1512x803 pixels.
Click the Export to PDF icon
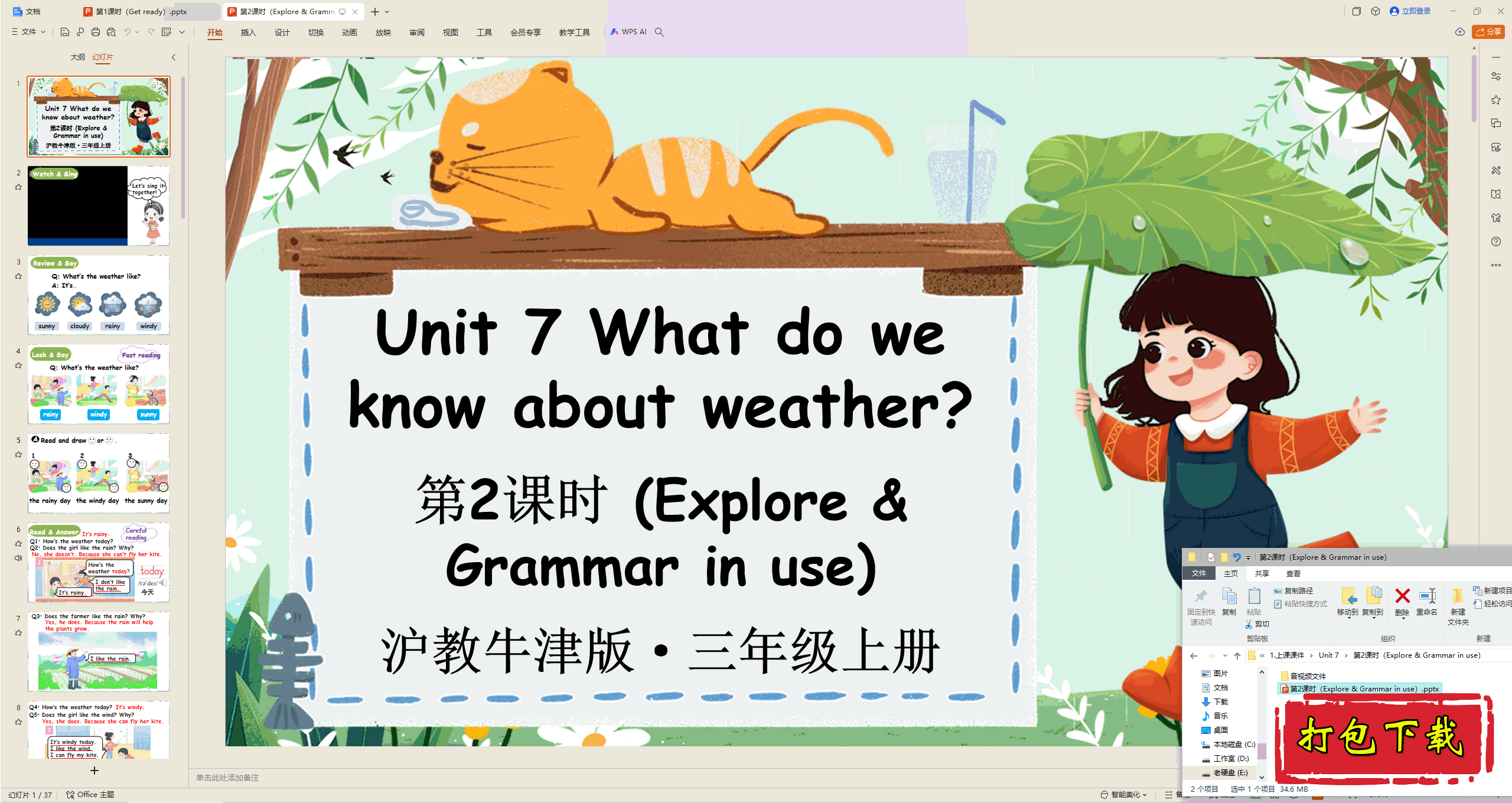[80, 32]
